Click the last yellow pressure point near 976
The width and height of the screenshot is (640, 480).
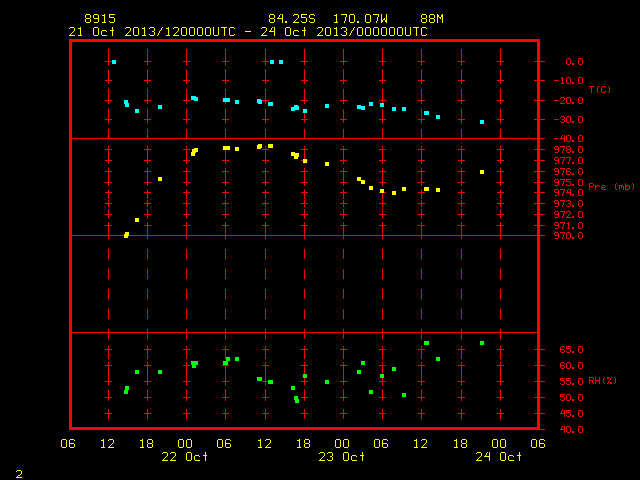pos(482,172)
